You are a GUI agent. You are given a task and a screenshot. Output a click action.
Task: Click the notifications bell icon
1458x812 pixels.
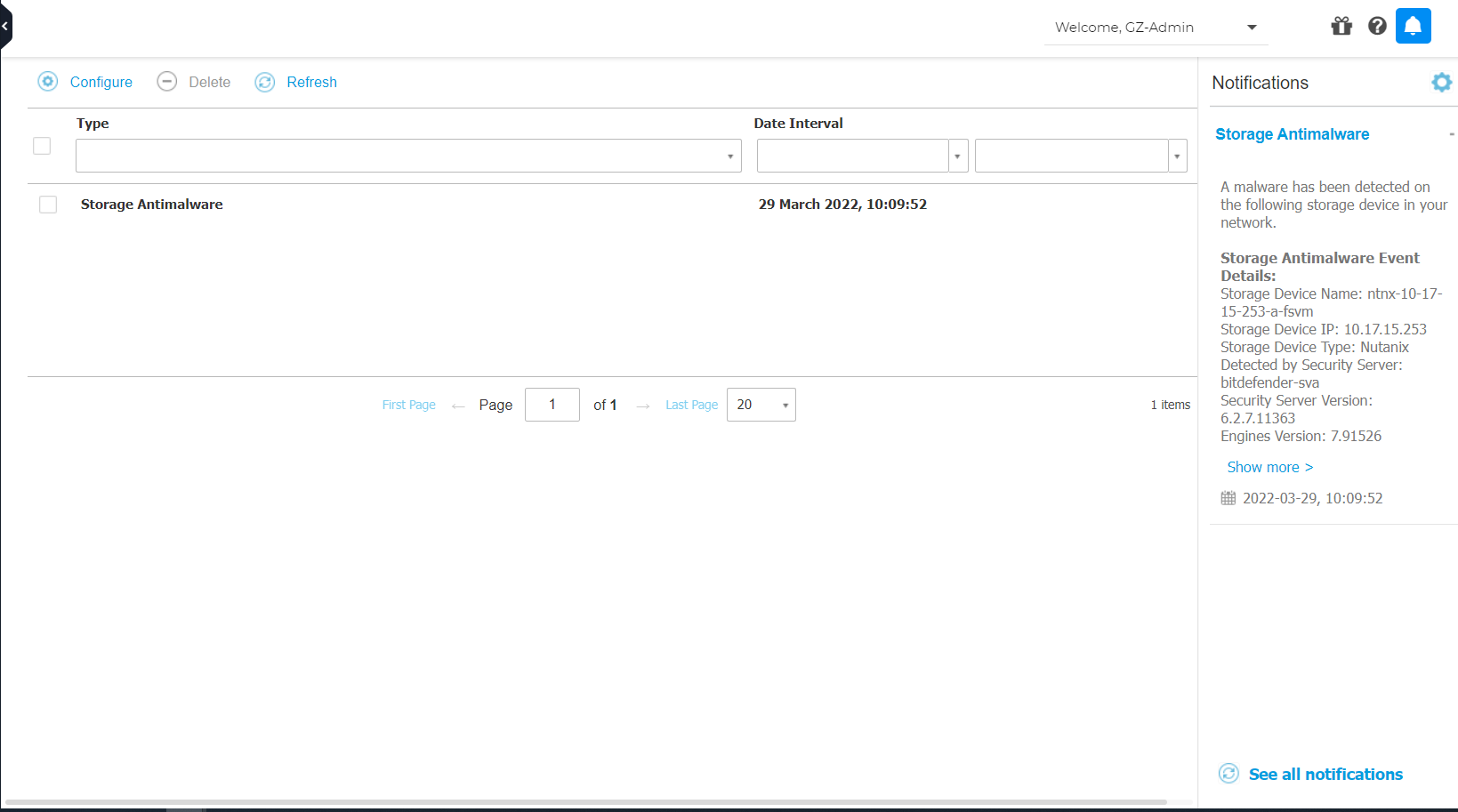pyautogui.click(x=1413, y=26)
